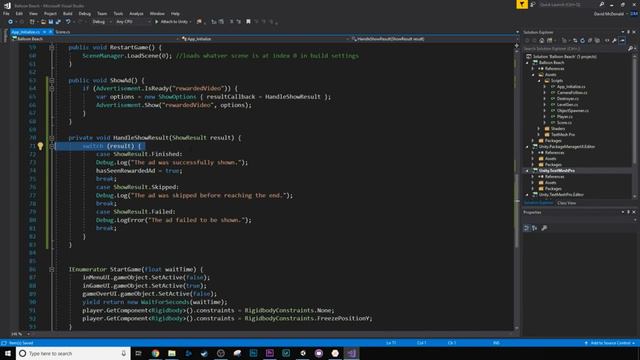Click the Windows Start button
This screenshot has height=360, width=640.
[x=8, y=353]
